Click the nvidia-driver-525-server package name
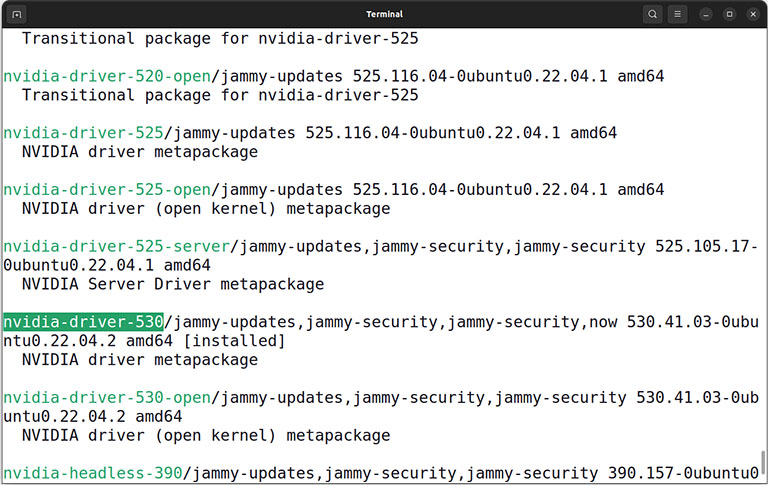This screenshot has height=485, width=768. pos(117,246)
